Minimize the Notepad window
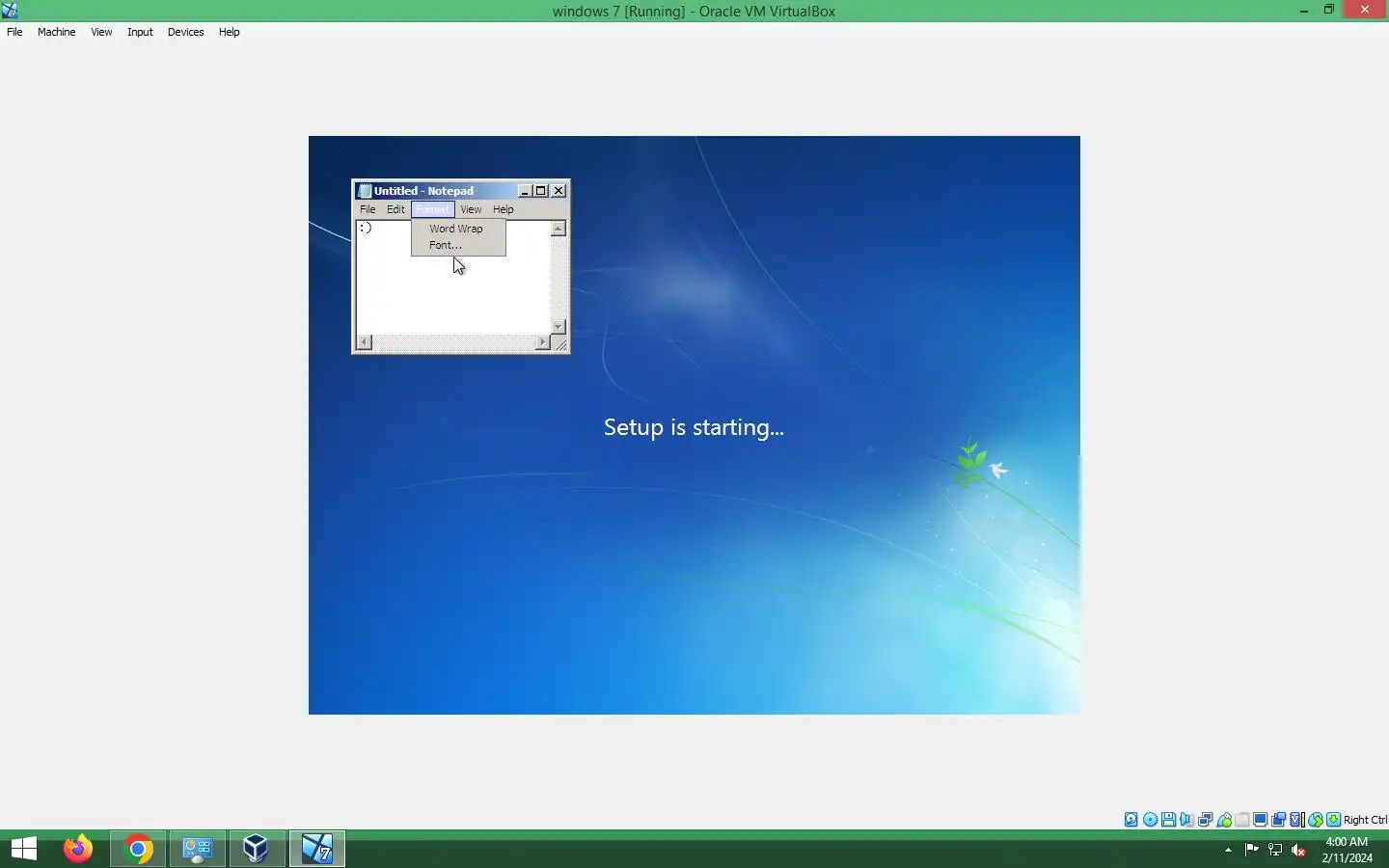 (x=525, y=191)
